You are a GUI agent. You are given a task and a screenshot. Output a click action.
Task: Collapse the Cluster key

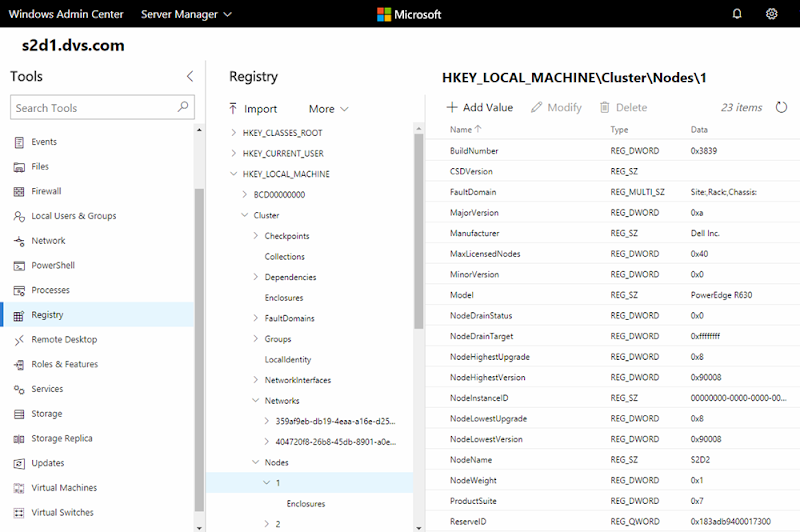244,215
